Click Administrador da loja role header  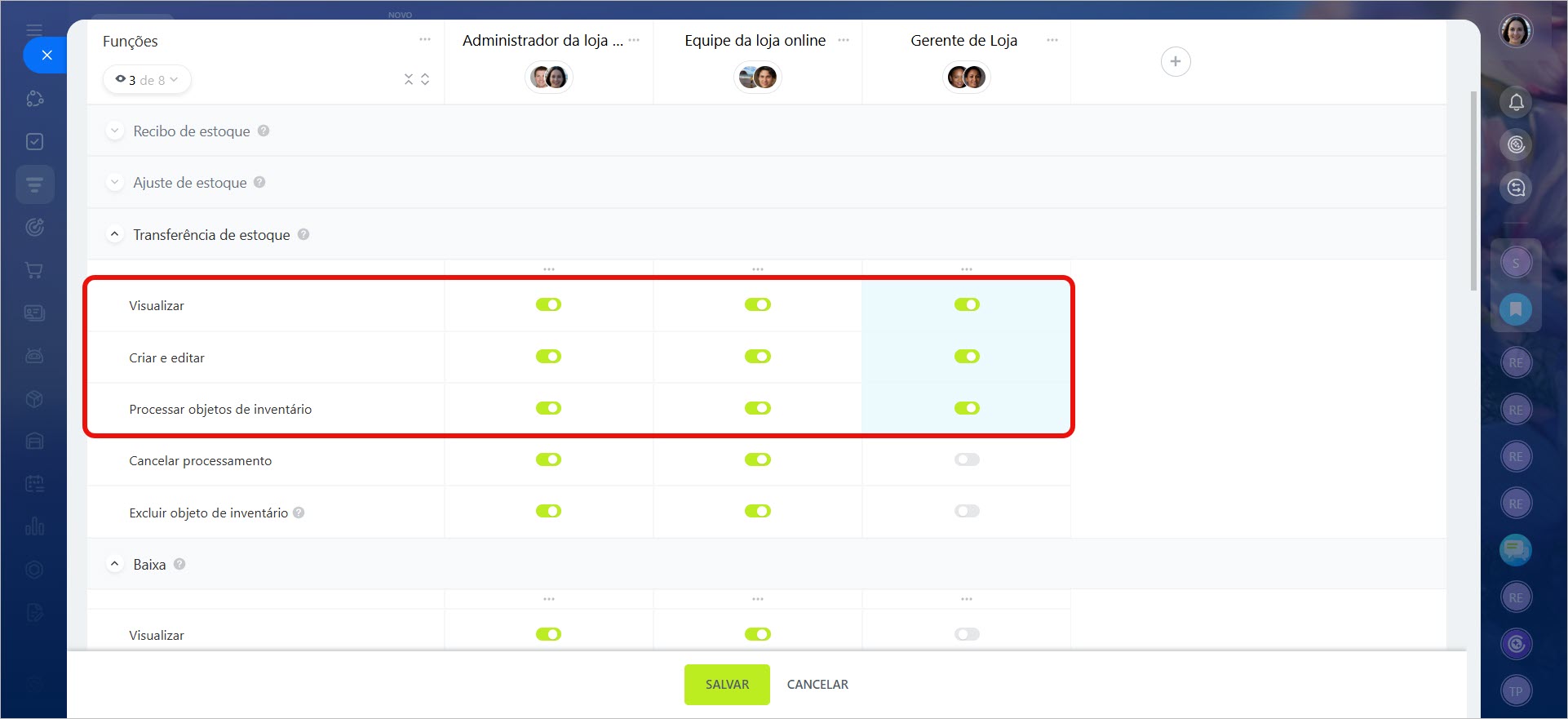[543, 41]
